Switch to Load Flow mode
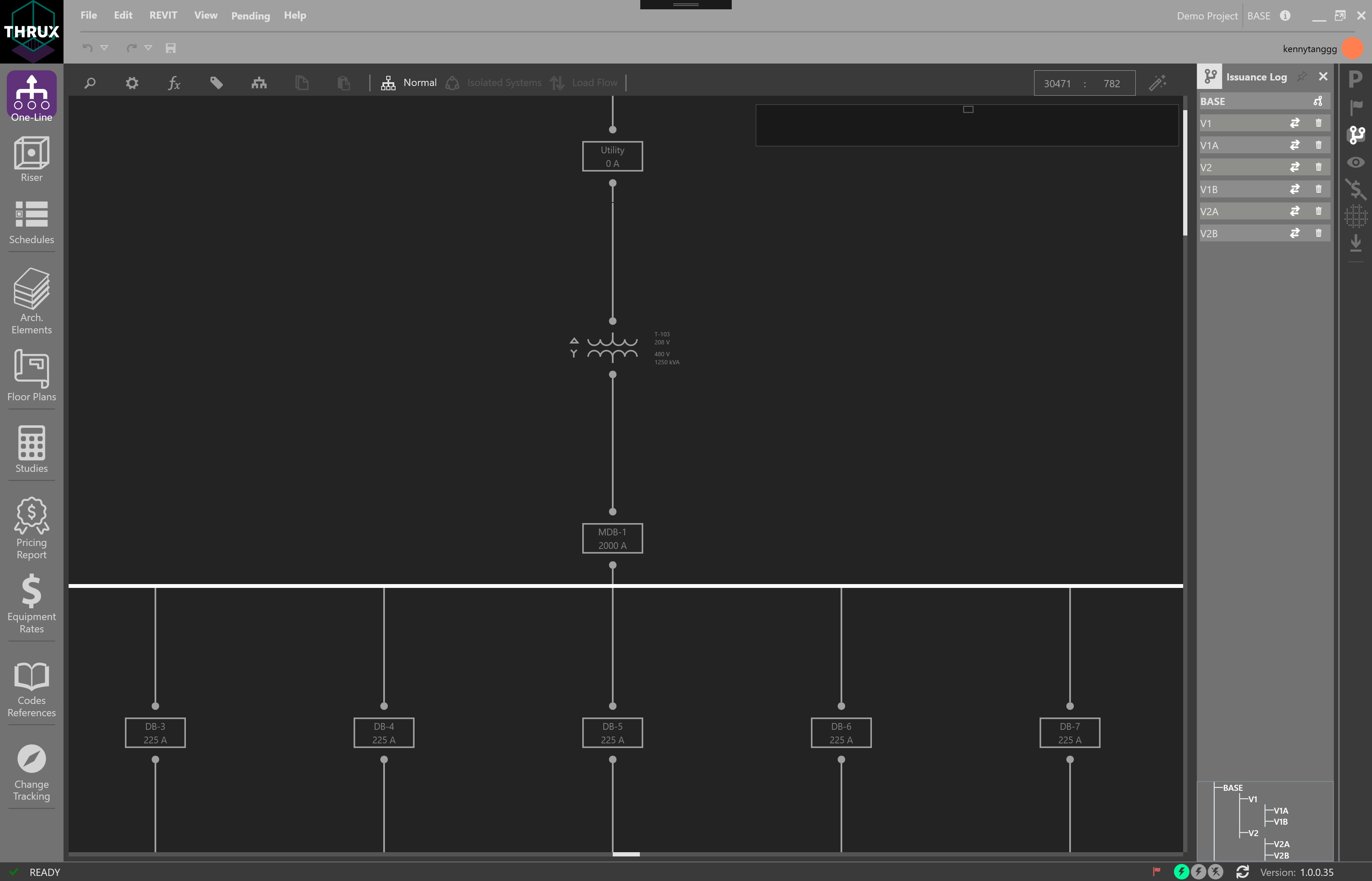The width and height of the screenshot is (1372, 881). (594, 82)
